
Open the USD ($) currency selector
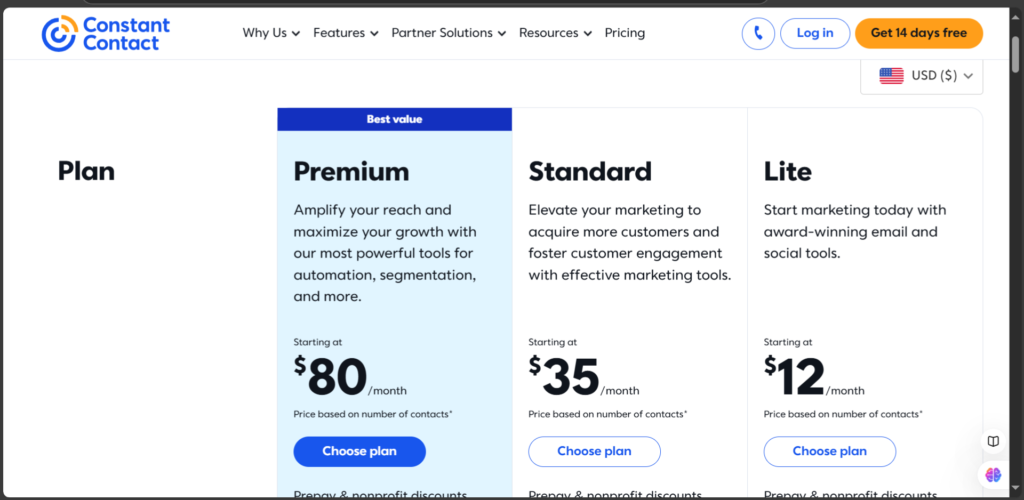(921, 76)
